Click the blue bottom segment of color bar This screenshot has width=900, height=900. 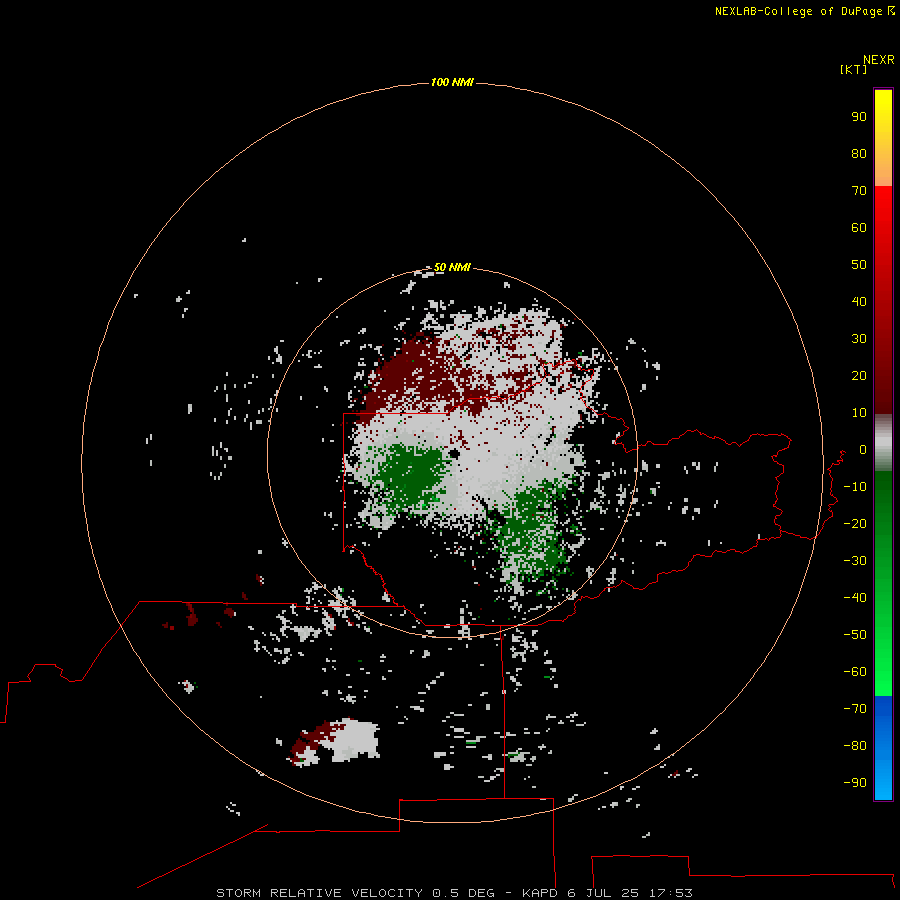pyautogui.click(x=883, y=747)
